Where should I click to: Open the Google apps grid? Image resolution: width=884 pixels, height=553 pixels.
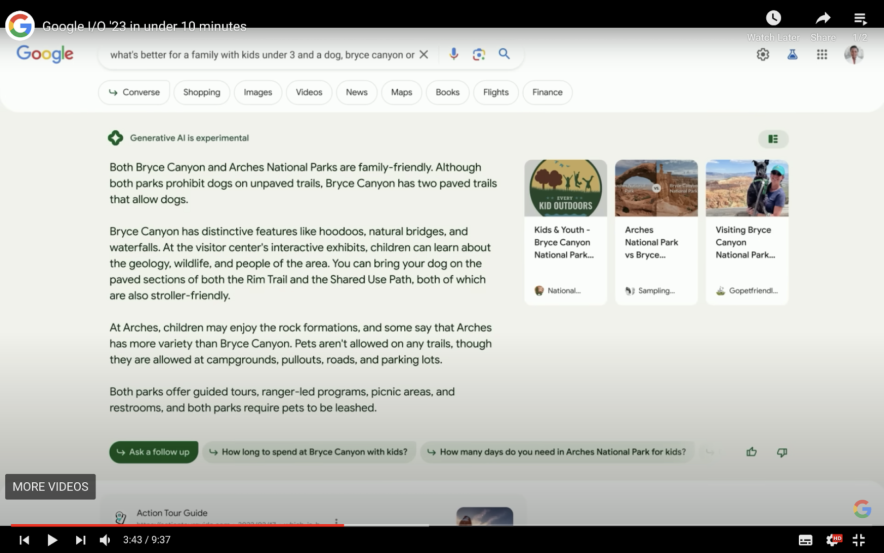click(822, 55)
